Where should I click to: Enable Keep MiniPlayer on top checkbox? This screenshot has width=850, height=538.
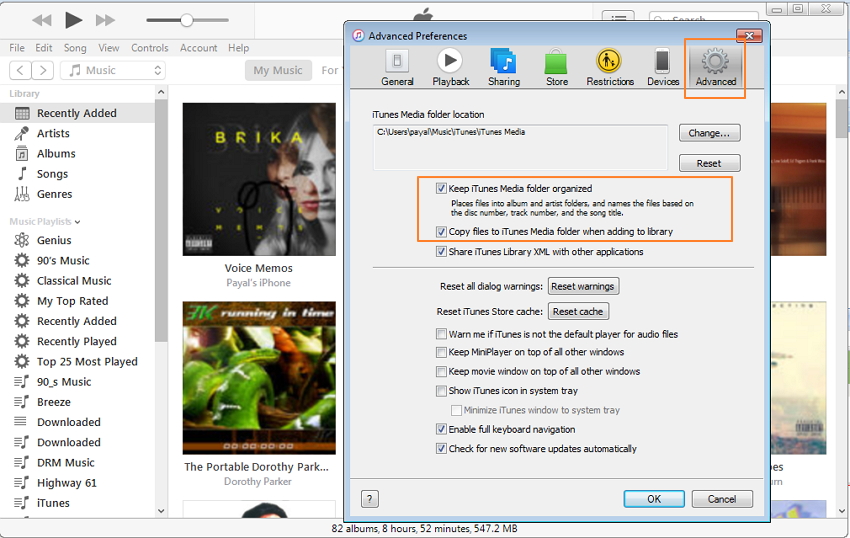[441, 353]
